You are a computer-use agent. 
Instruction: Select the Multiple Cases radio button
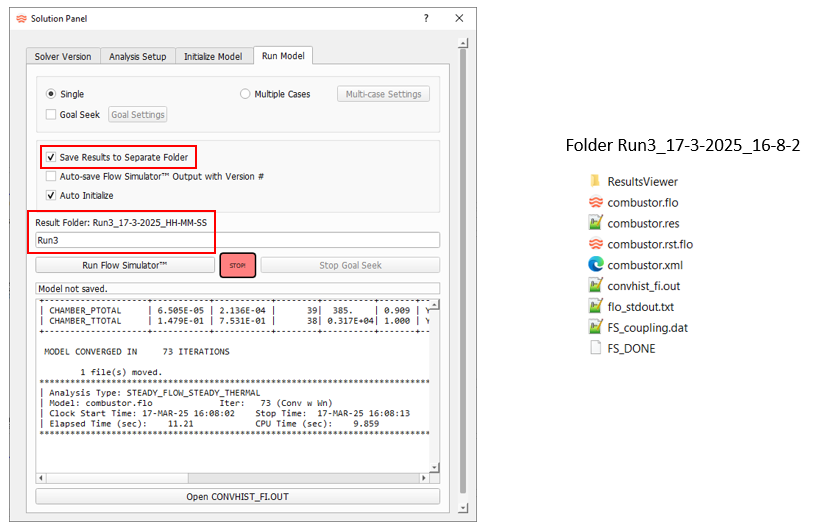245,94
